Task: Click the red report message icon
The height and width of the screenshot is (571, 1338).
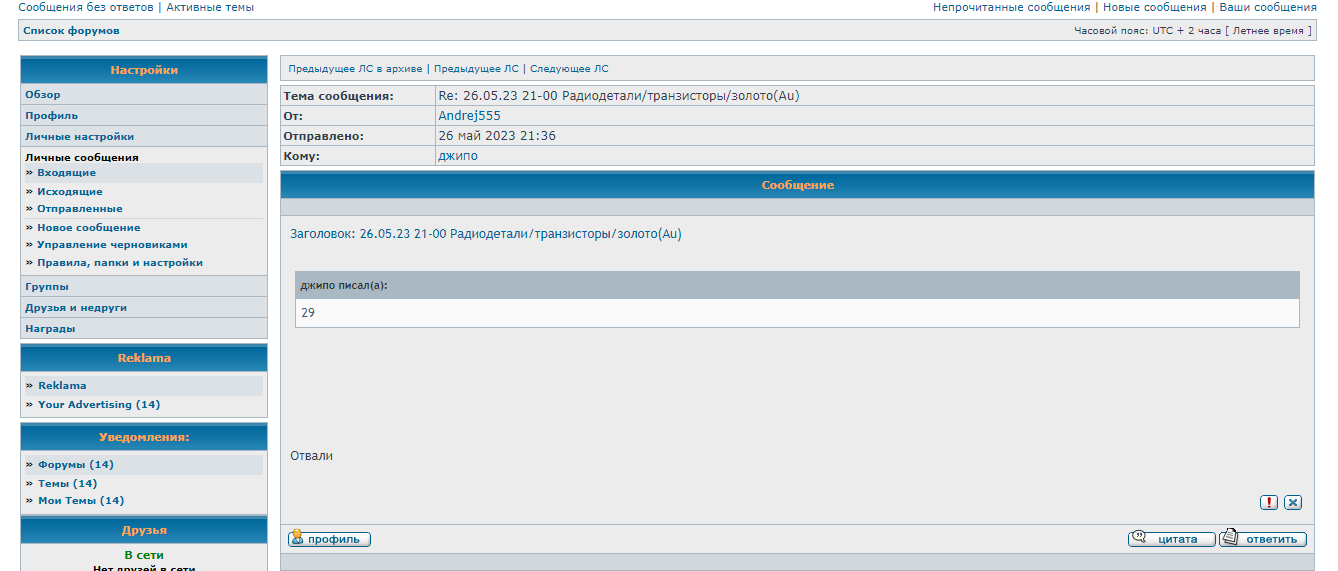Action: 1269,503
